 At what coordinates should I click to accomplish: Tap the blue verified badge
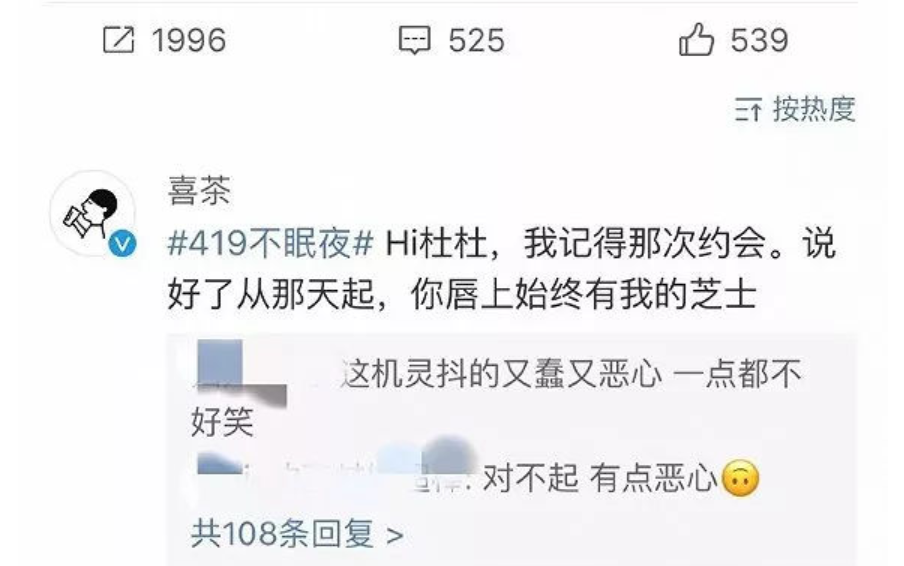123,244
